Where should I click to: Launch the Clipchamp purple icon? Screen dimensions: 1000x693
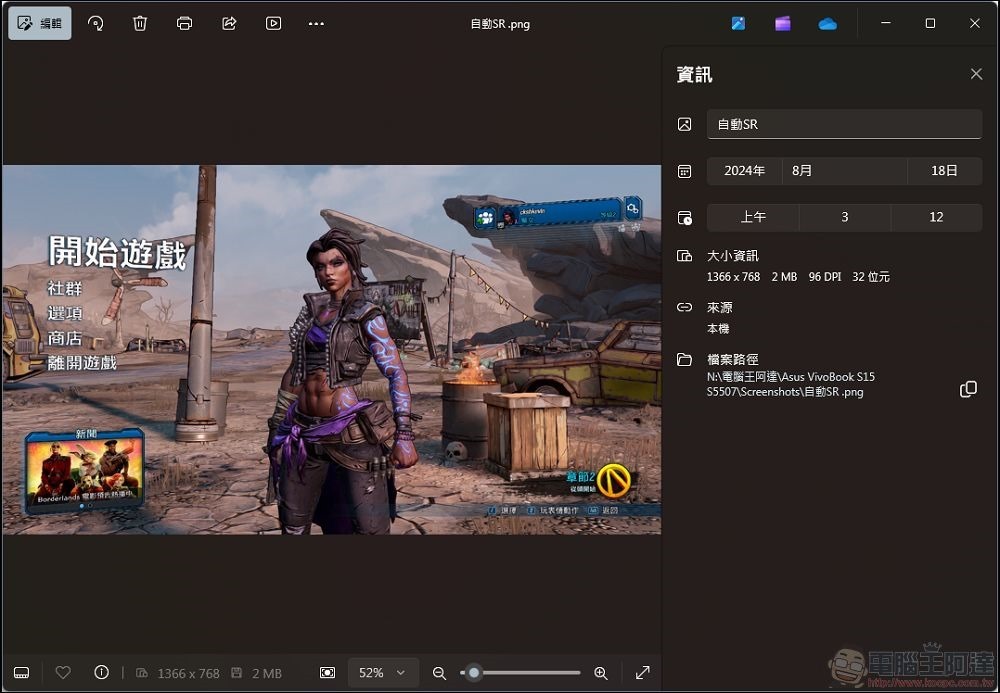783,24
